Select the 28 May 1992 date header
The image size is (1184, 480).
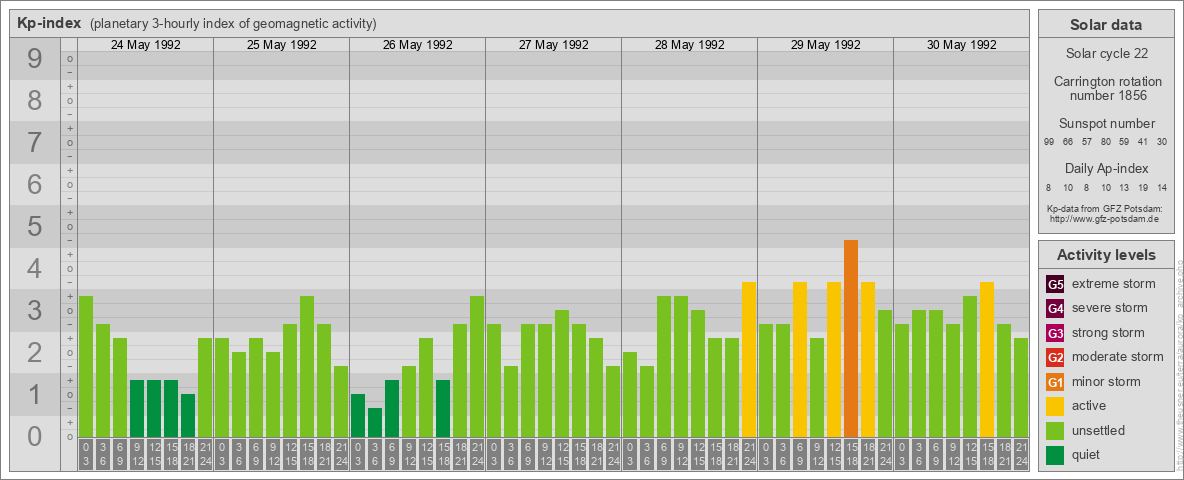(689, 45)
